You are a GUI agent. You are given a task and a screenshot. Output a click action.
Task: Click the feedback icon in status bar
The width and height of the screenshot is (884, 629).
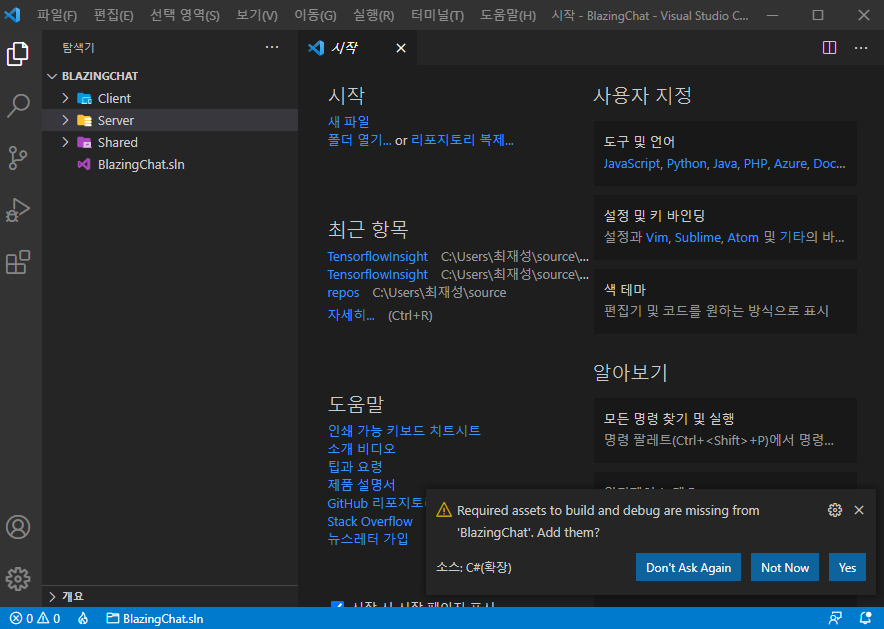pyautogui.click(x=835, y=618)
